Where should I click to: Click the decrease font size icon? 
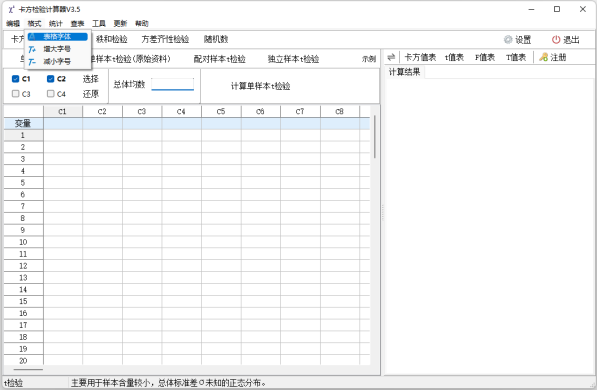(32, 61)
